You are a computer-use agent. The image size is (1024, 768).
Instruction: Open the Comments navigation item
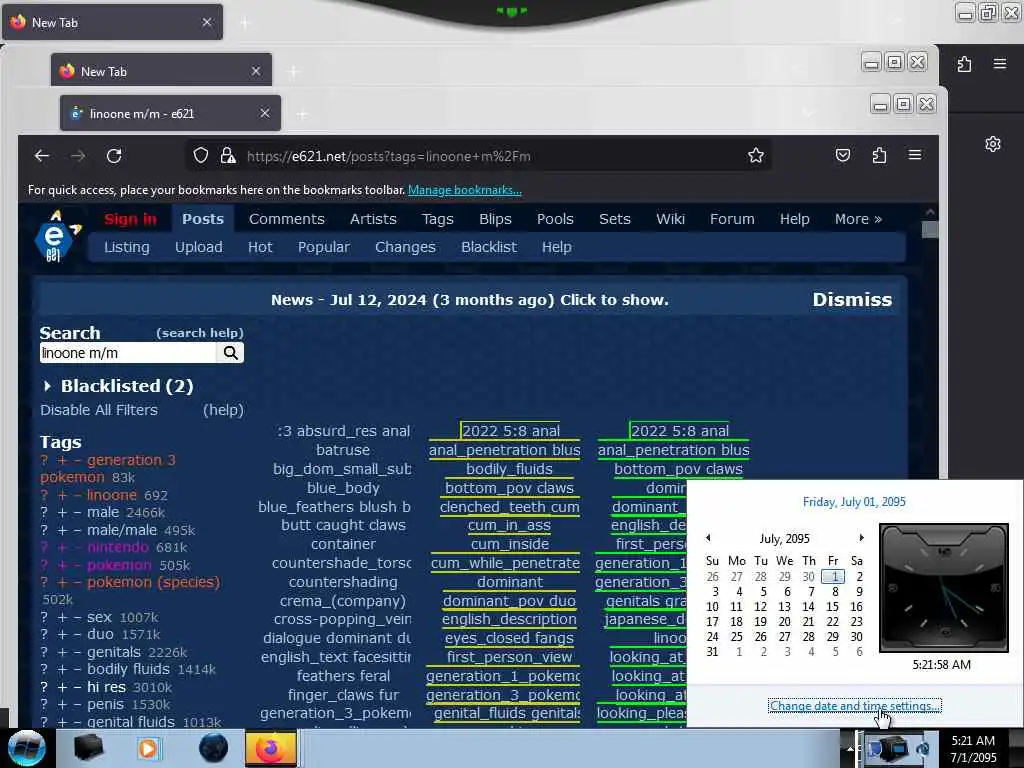coord(287,219)
